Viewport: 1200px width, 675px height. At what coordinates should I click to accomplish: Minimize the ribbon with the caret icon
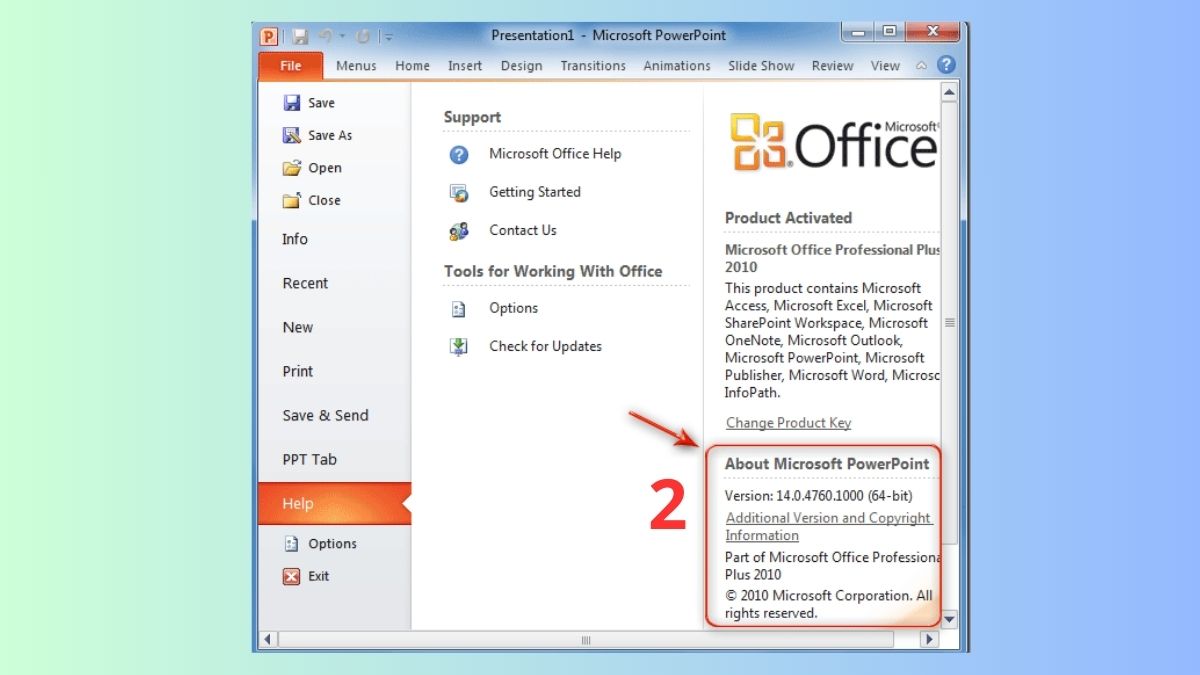click(x=921, y=66)
